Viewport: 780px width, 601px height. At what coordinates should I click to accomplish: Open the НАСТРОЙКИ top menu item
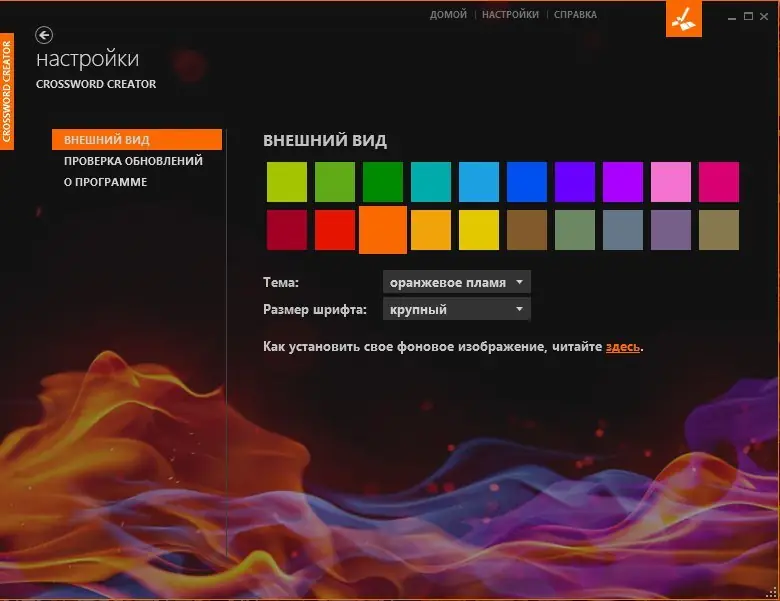click(510, 14)
